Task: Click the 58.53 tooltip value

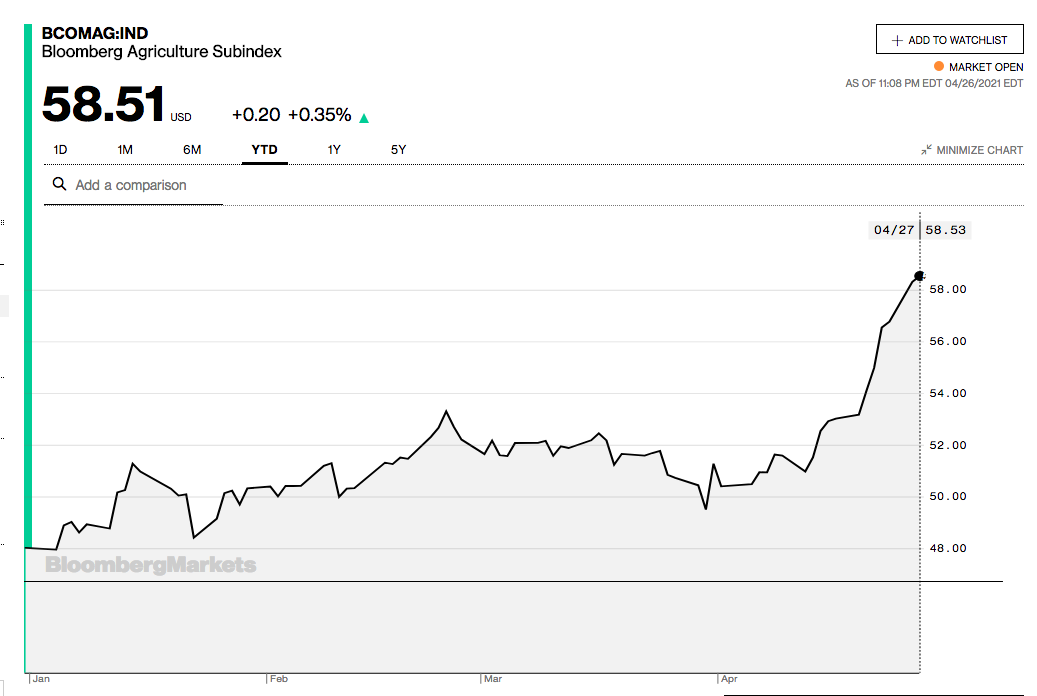Action: (946, 230)
